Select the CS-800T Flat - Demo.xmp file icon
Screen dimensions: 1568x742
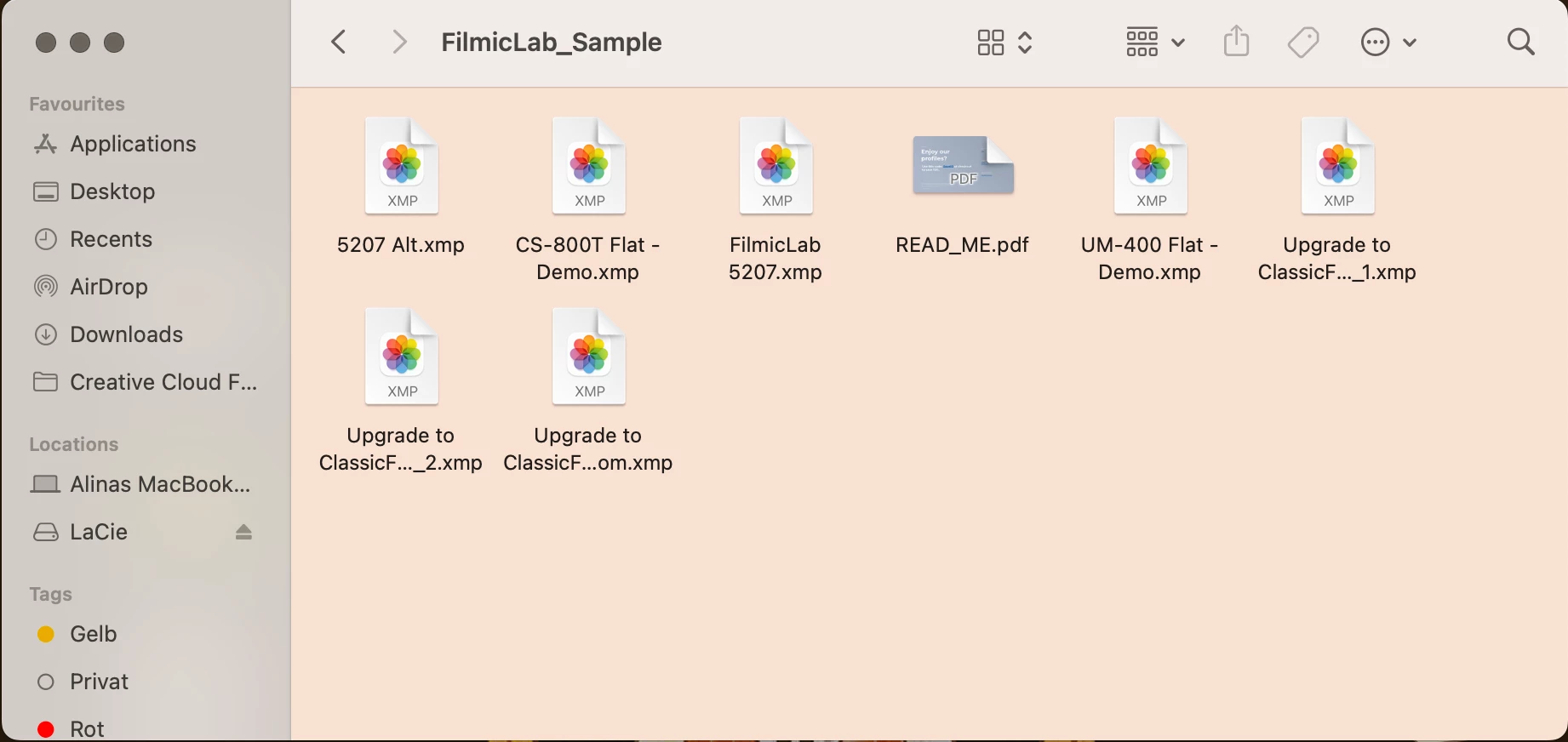point(589,166)
